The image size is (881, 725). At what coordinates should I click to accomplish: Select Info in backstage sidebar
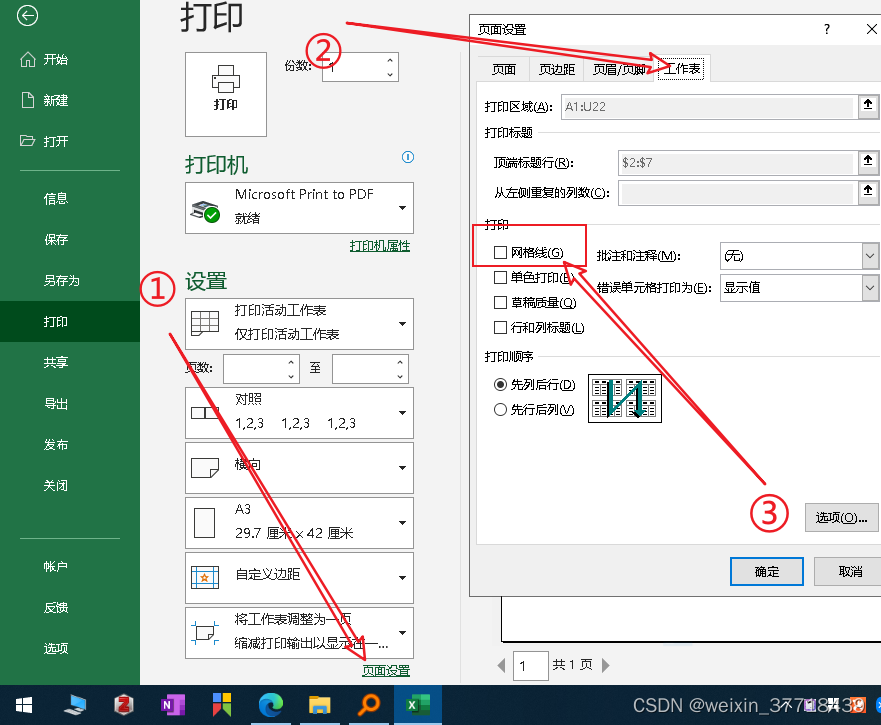coord(70,198)
